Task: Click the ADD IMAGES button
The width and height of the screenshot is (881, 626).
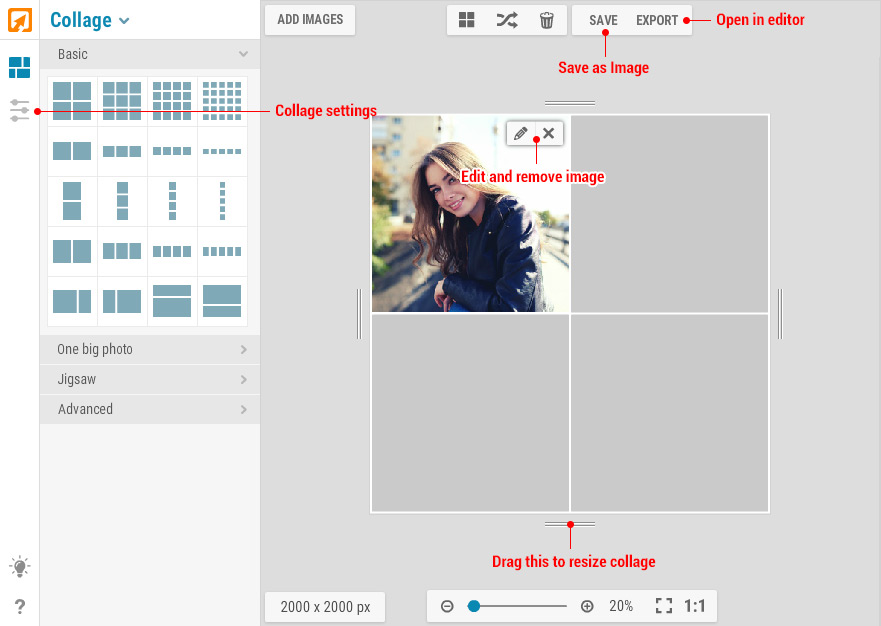Action: tap(310, 20)
